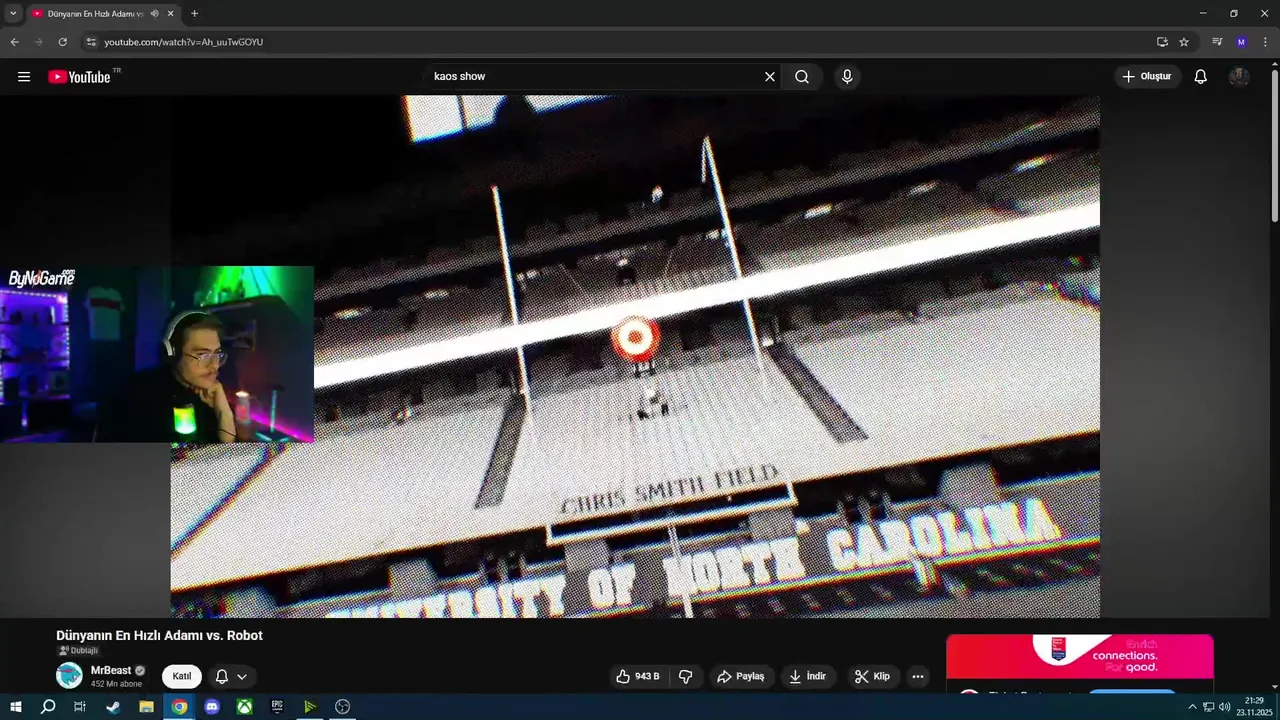
Task: Mute the tab via speaker icon
Action: coord(154,14)
